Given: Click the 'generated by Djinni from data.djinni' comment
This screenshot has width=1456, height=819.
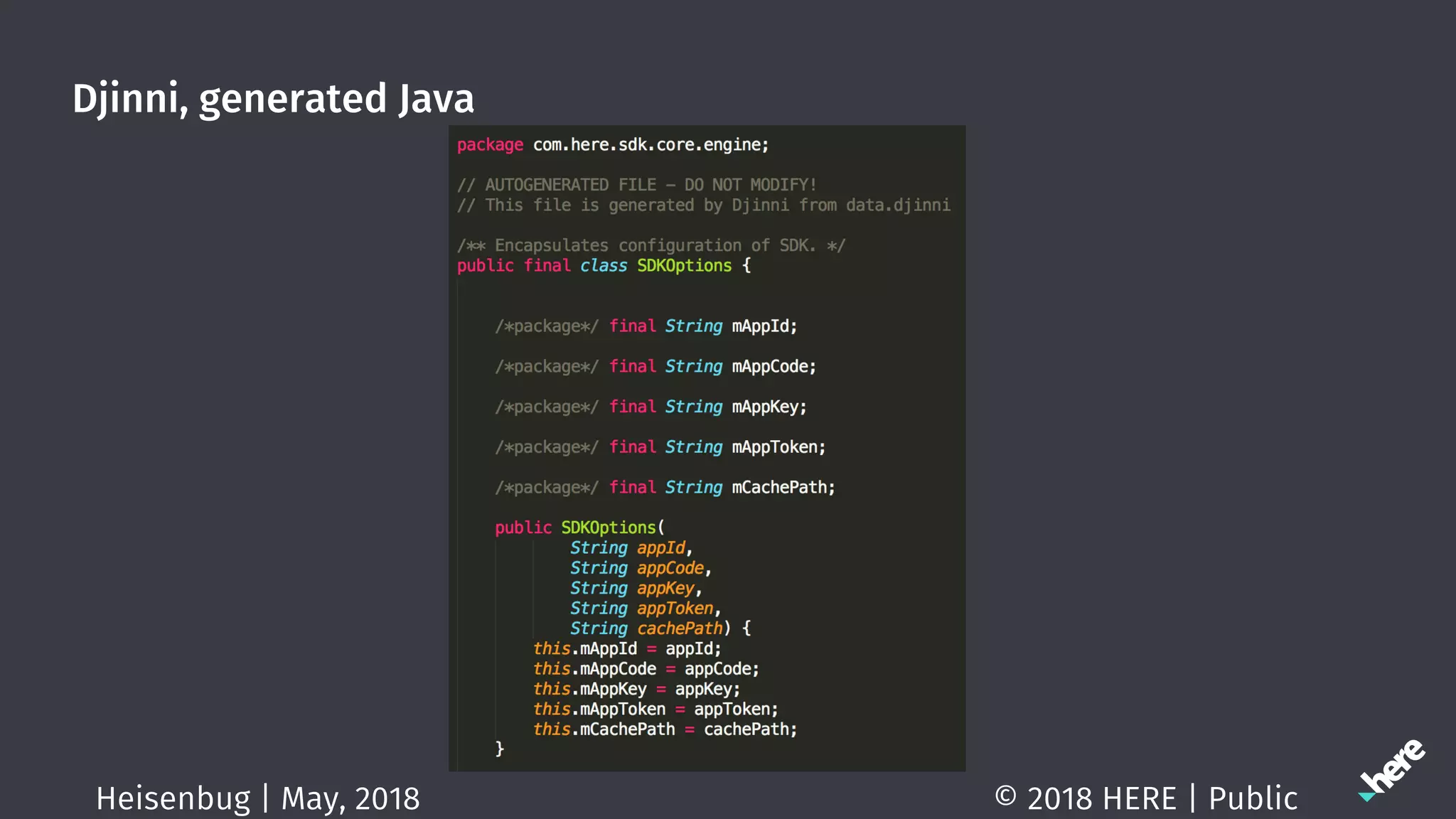Looking at the screenshot, I should pyautogui.click(x=779, y=205).
